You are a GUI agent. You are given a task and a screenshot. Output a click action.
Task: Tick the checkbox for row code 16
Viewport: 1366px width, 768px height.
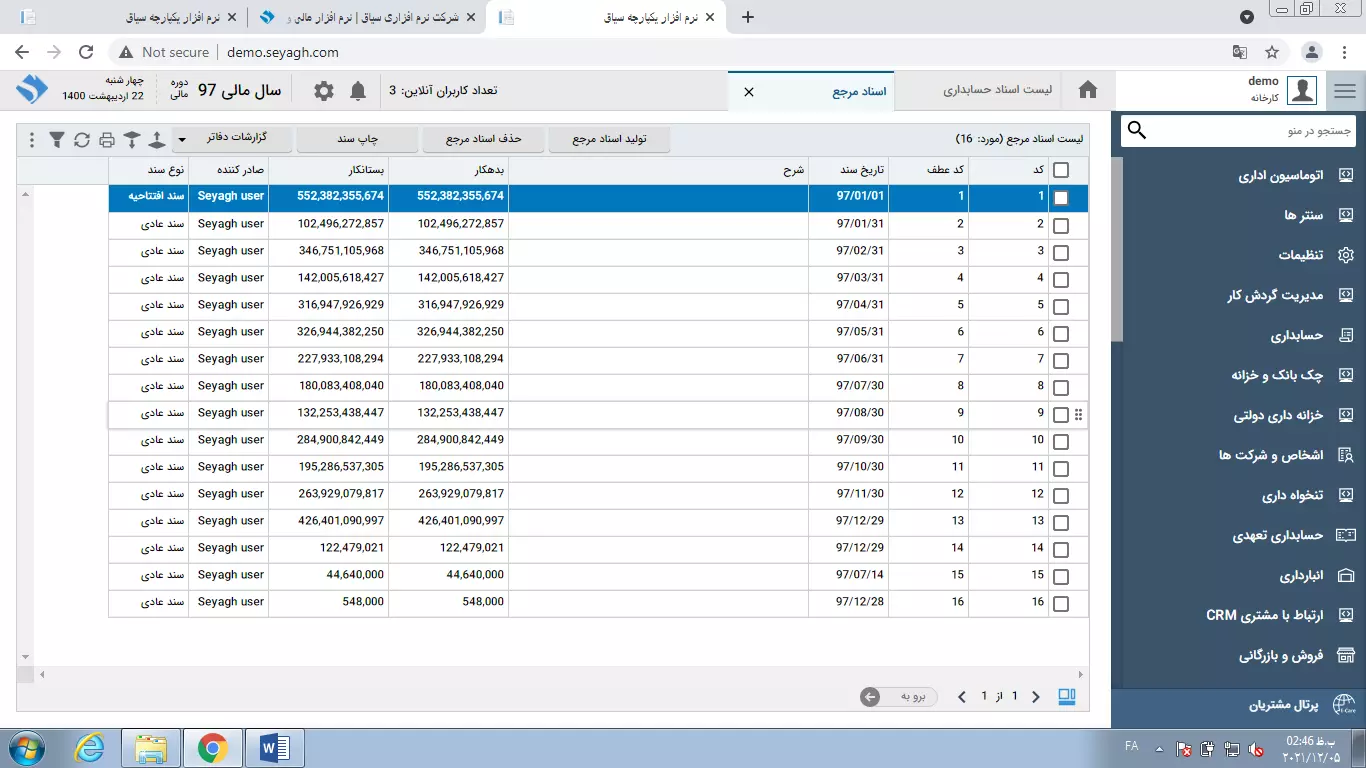1061,604
